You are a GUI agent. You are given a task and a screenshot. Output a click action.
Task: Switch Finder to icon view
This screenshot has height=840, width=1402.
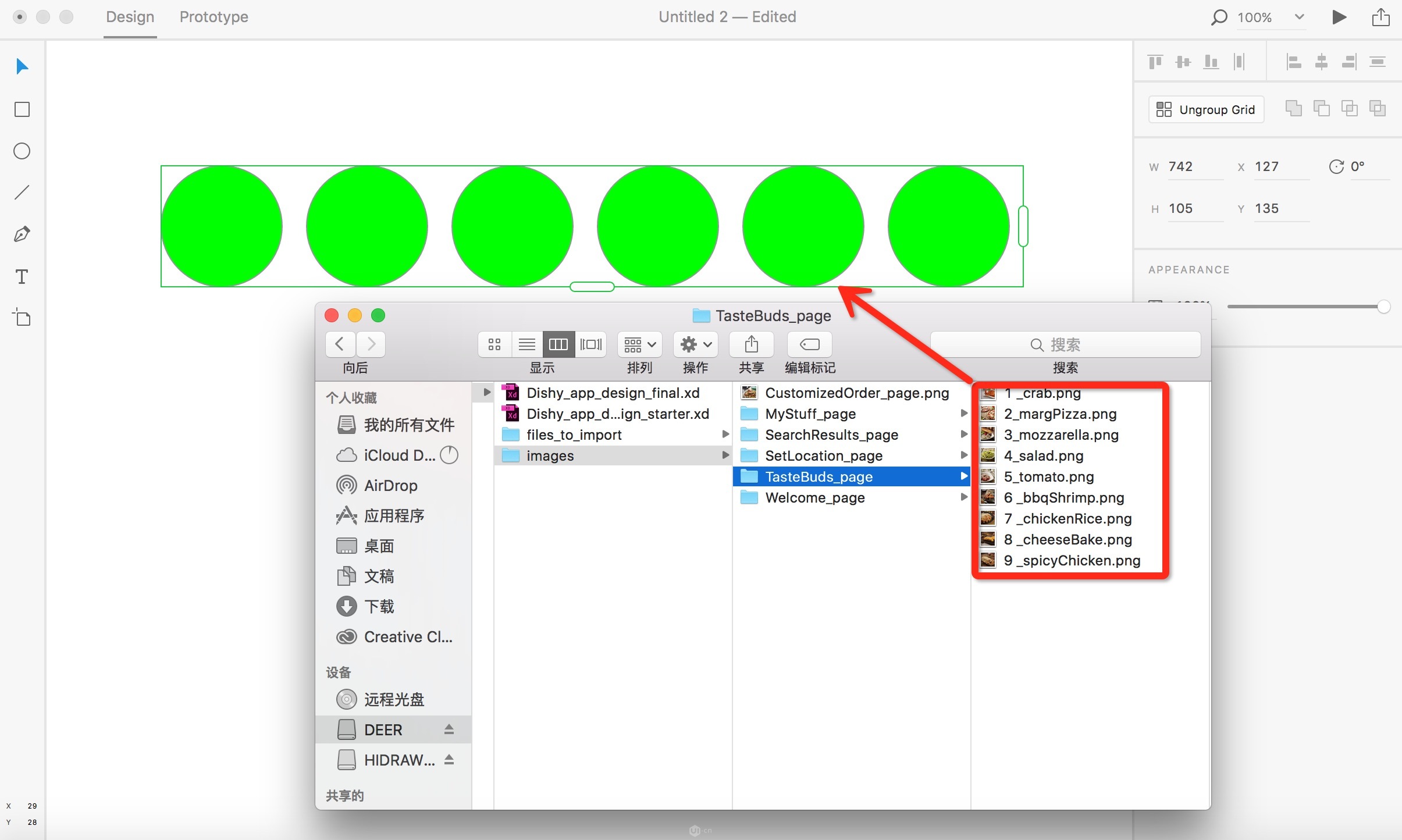pos(494,344)
